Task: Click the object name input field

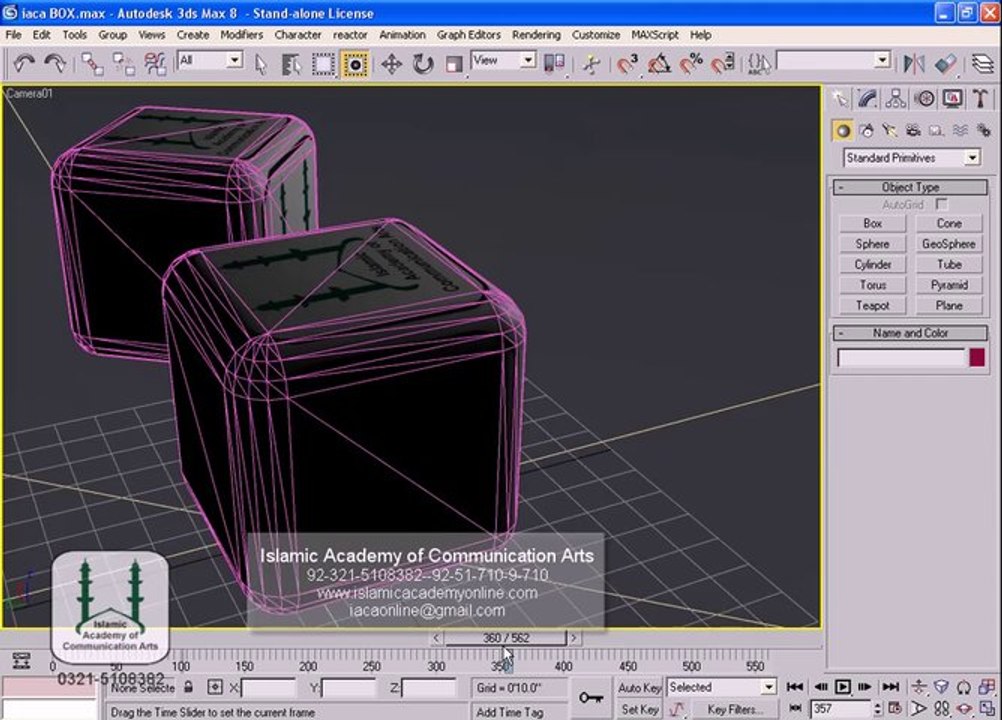Action: point(900,357)
